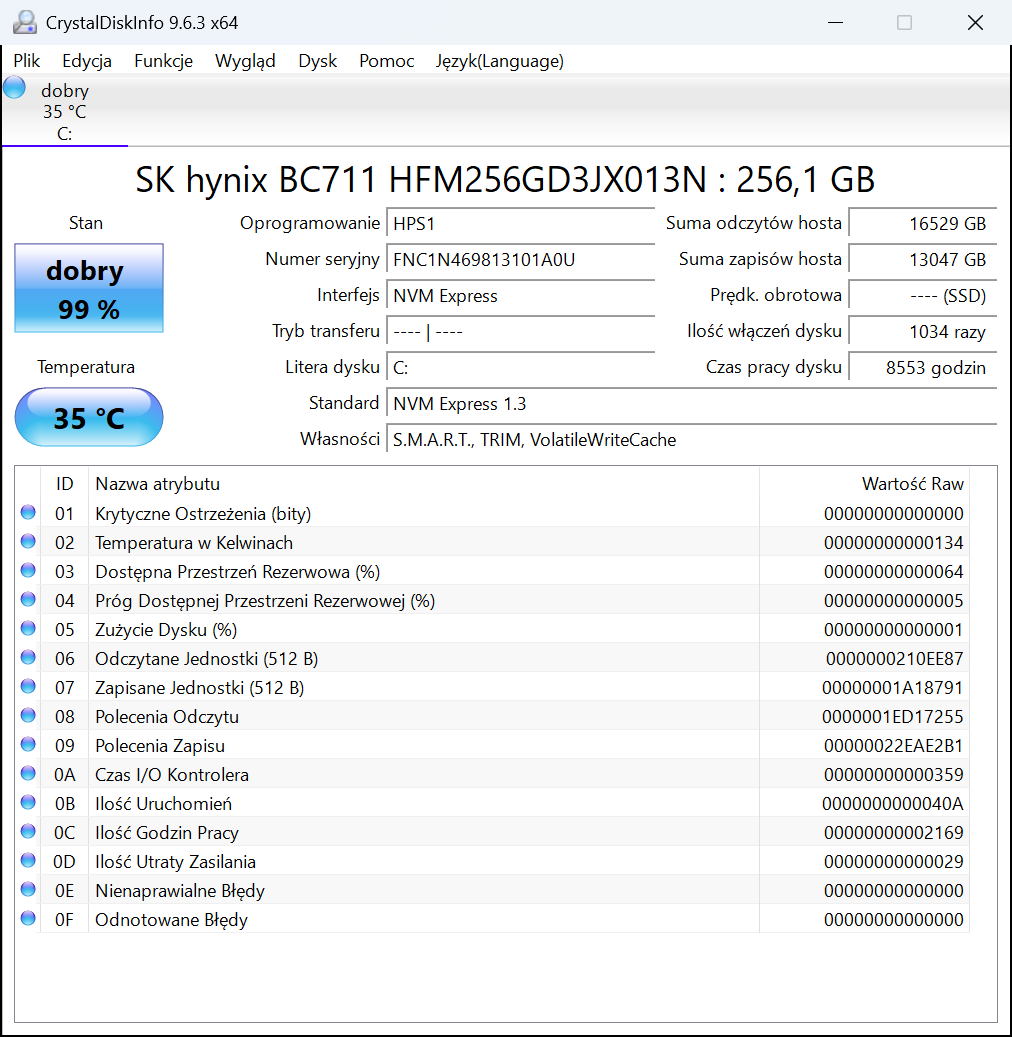Image resolution: width=1012 pixels, height=1037 pixels.
Task: Click the 35 °C temperature button
Action: coord(89,417)
